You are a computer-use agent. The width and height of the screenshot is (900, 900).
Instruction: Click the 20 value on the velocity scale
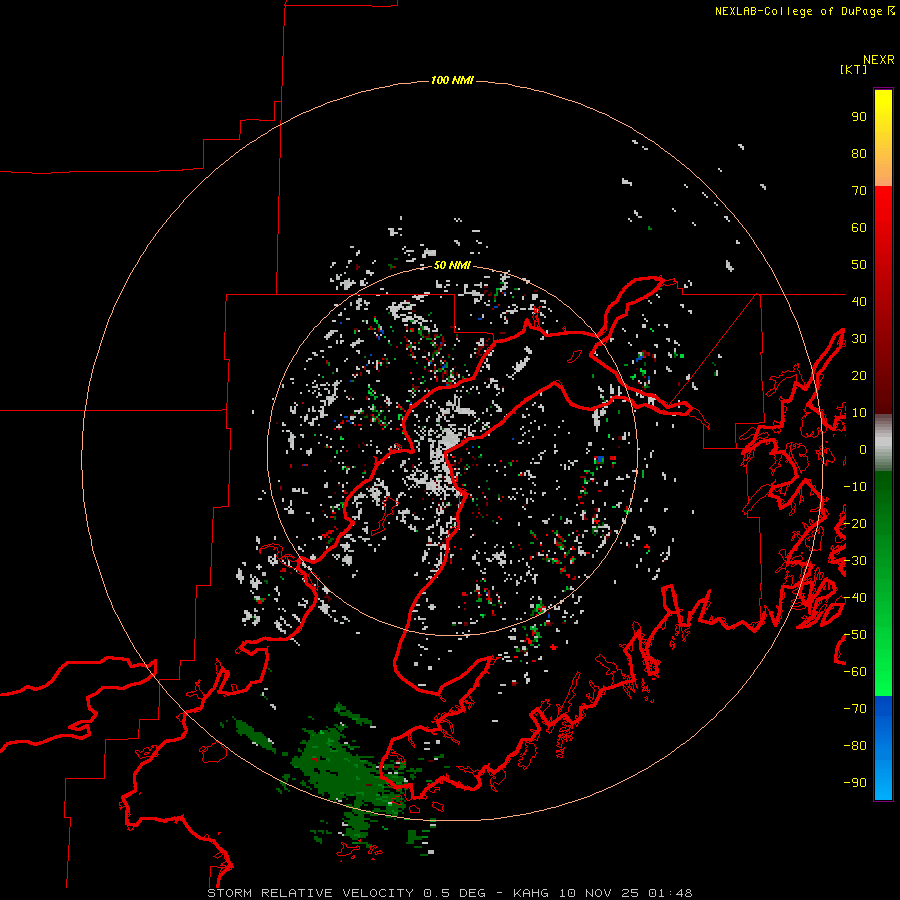tap(859, 376)
